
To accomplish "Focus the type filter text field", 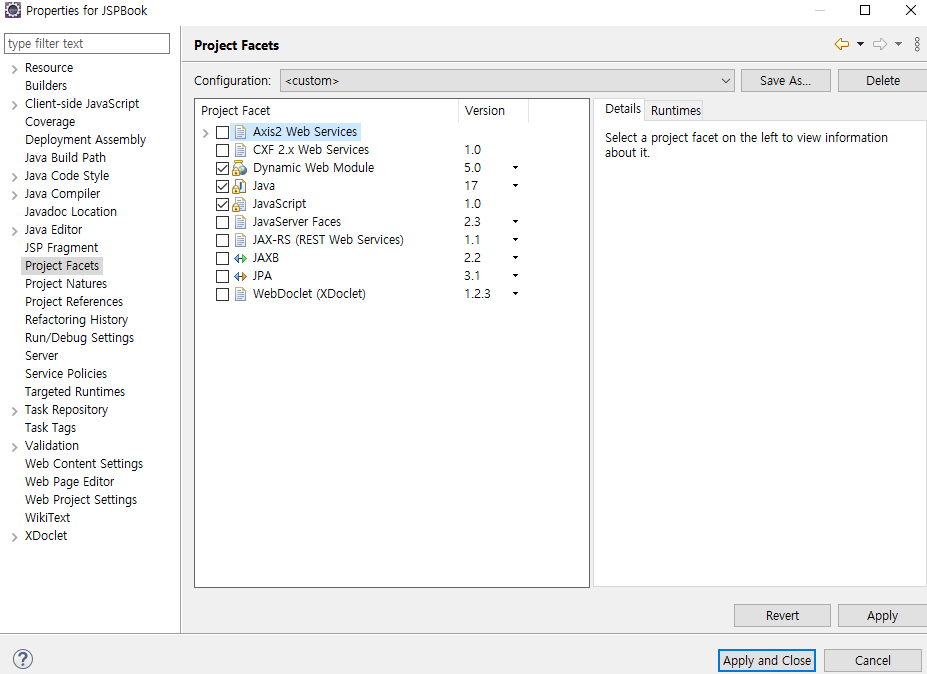I will coord(87,44).
